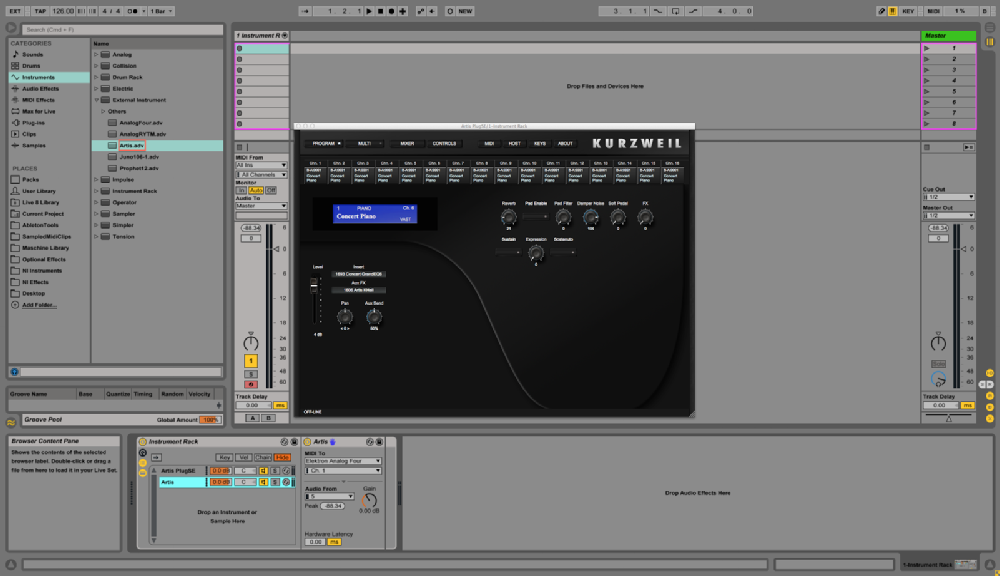Image resolution: width=1000 pixels, height=576 pixels.
Task: Click the browser preview button beside search
Action: pos(11,29)
